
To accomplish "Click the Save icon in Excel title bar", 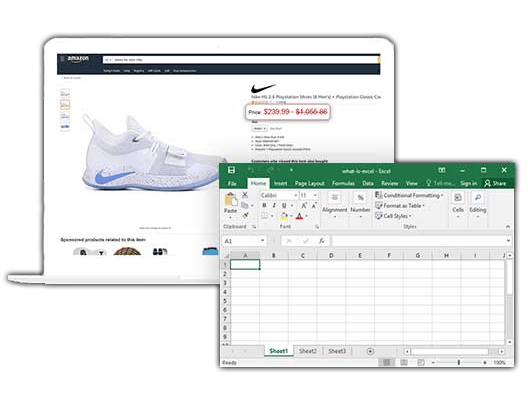I will point(231,170).
